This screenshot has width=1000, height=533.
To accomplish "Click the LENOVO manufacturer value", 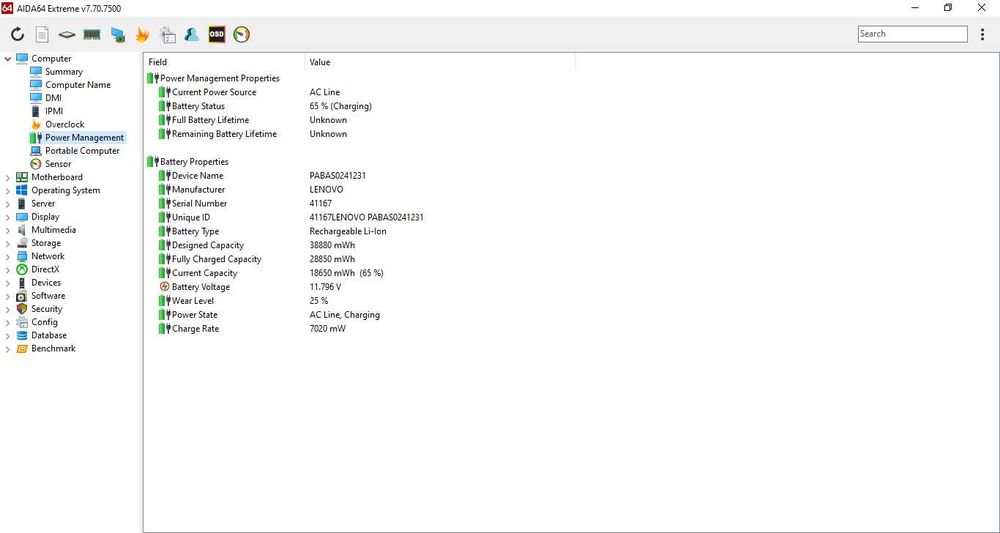I will pyautogui.click(x=327, y=190).
